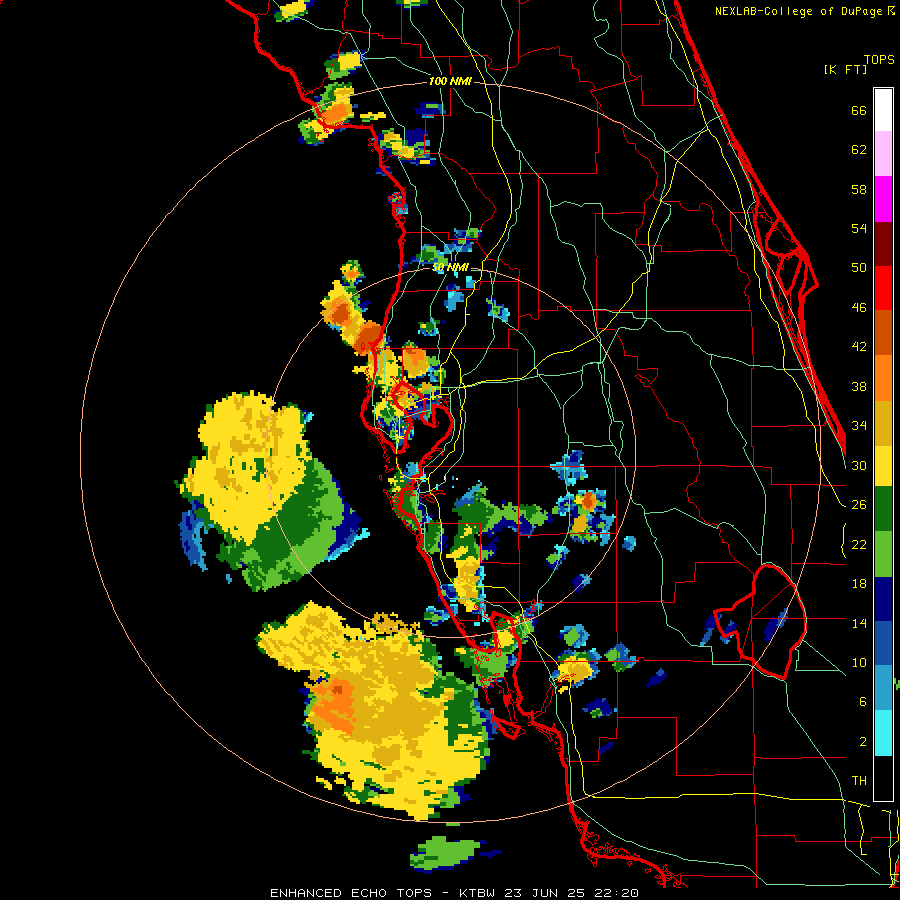
Task: Click the navy 14-18K ft legend swatch
Action: [x=883, y=599]
